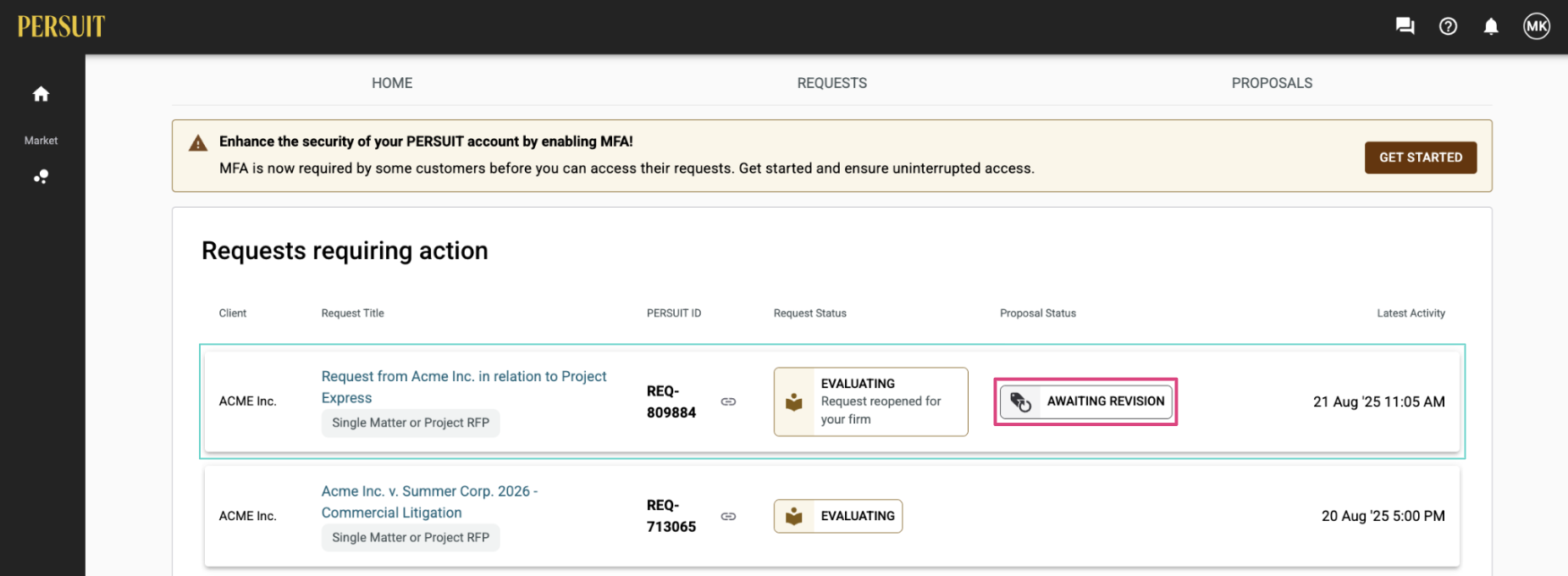
Task: Copy link icon for REQ-713065
Action: 728,516
